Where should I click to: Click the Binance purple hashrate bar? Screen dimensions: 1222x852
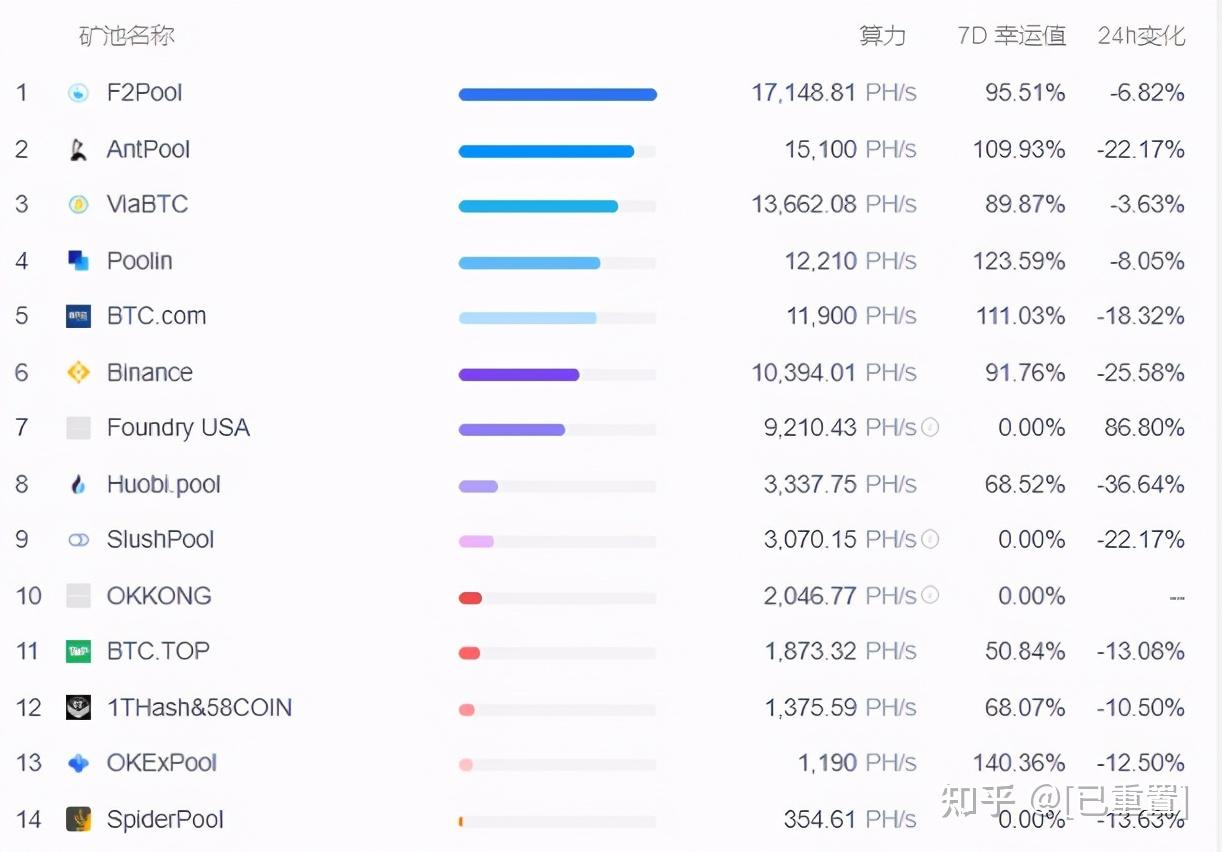pyautogui.click(x=518, y=375)
